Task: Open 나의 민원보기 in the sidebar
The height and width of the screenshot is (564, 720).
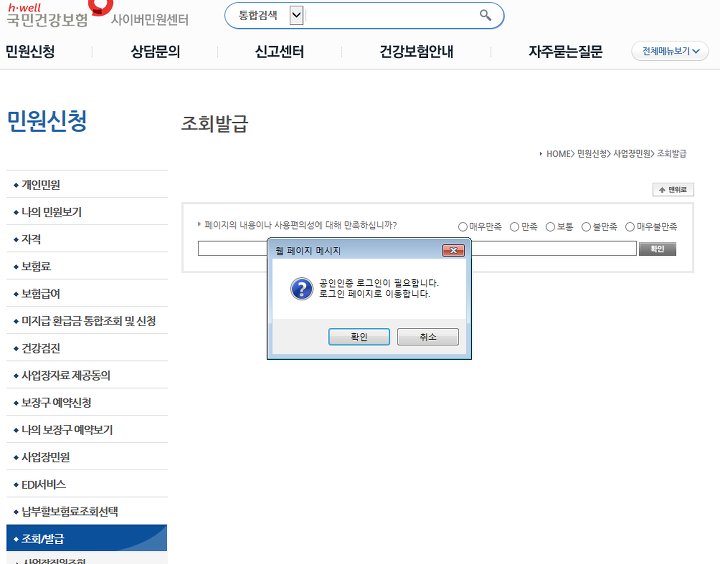Action: (x=87, y=212)
